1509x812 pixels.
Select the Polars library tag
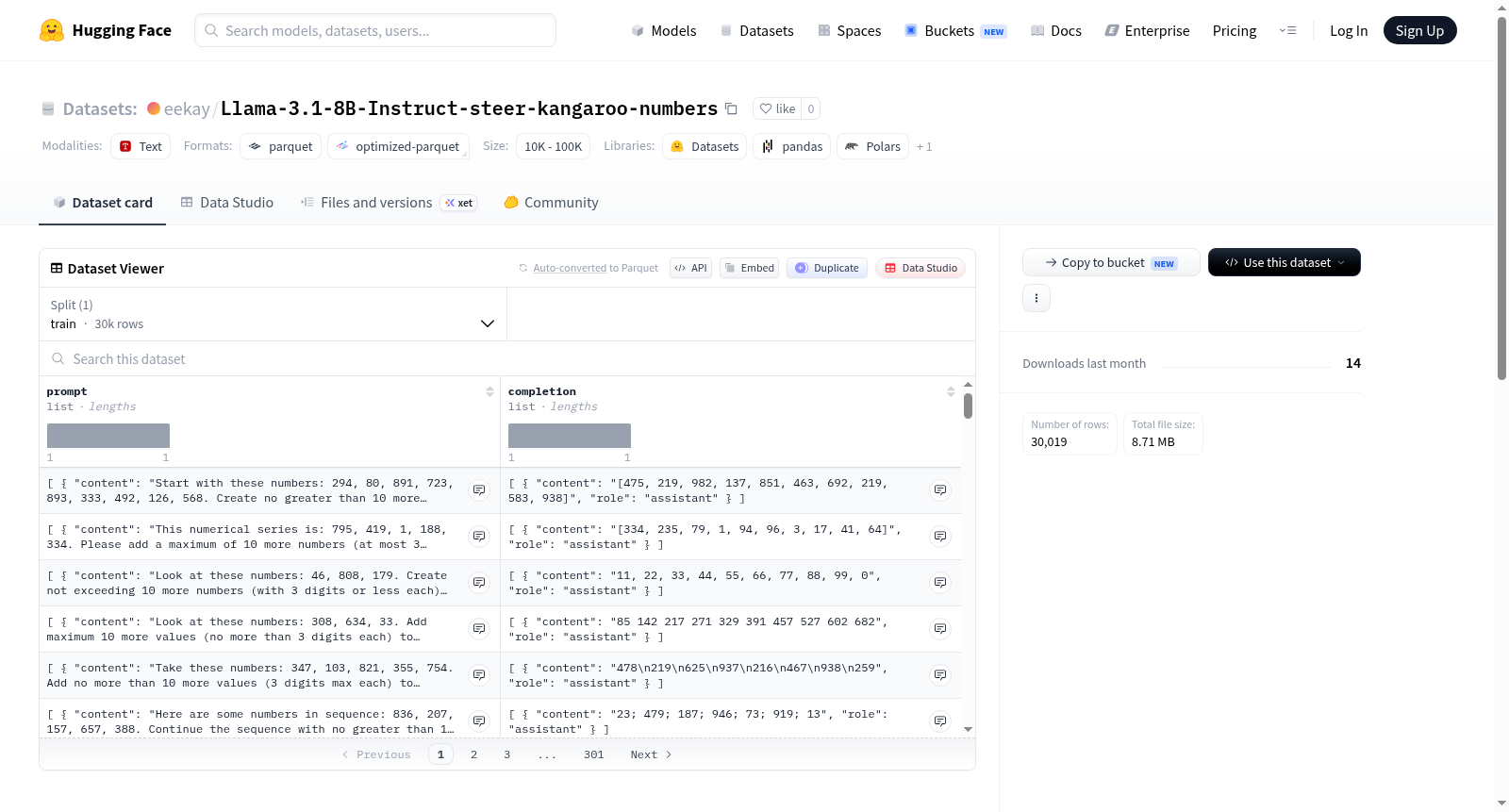[872, 146]
